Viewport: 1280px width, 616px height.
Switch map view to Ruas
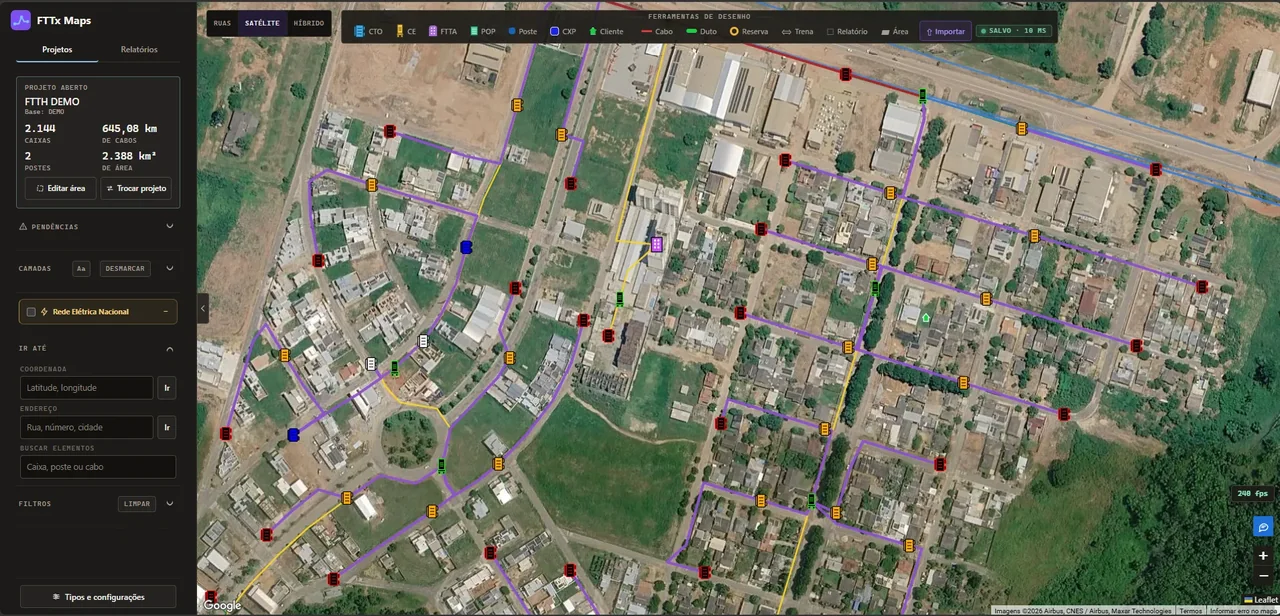tap(222, 23)
